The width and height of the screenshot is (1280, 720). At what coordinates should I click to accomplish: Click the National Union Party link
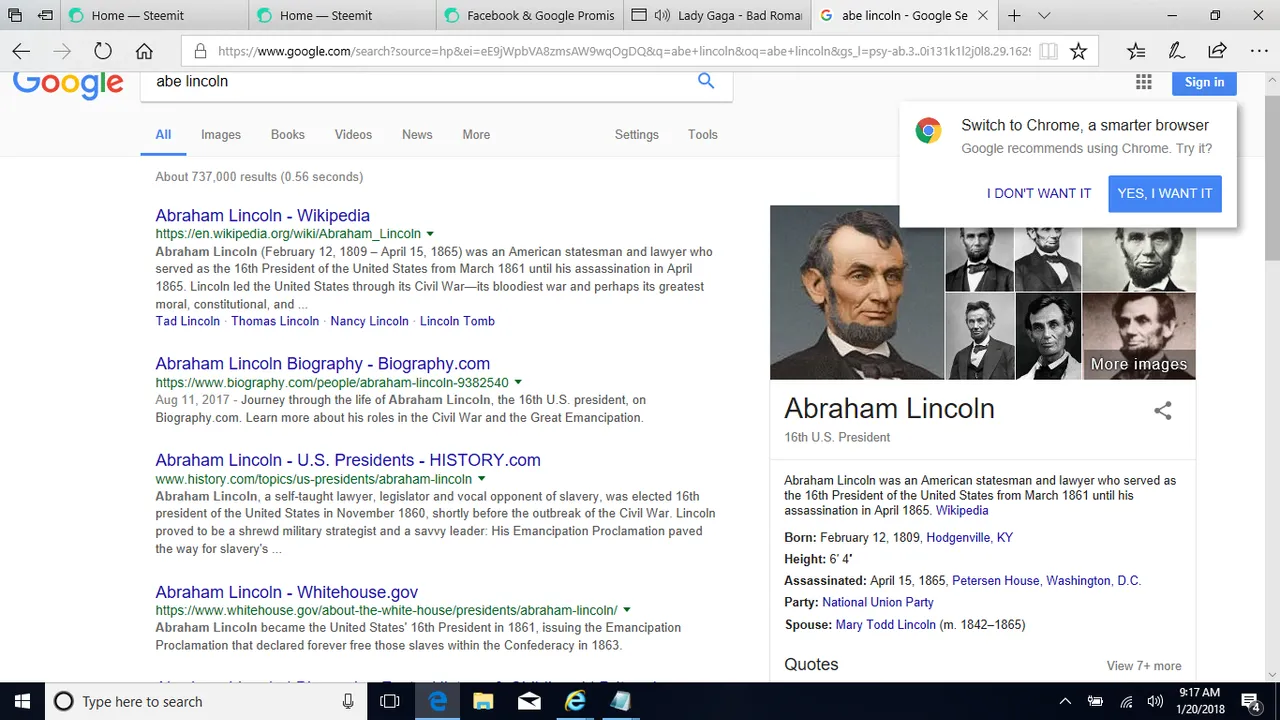pos(878,603)
